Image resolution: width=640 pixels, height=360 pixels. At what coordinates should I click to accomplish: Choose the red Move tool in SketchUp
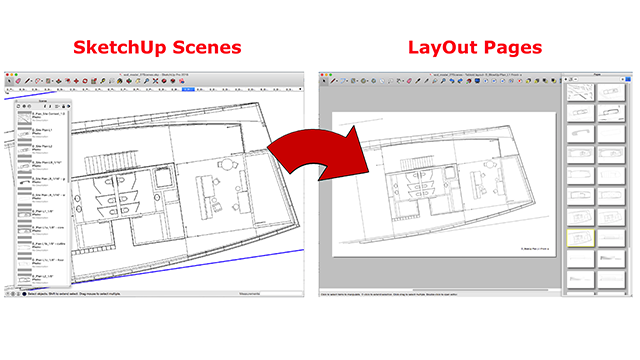pos(76,81)
